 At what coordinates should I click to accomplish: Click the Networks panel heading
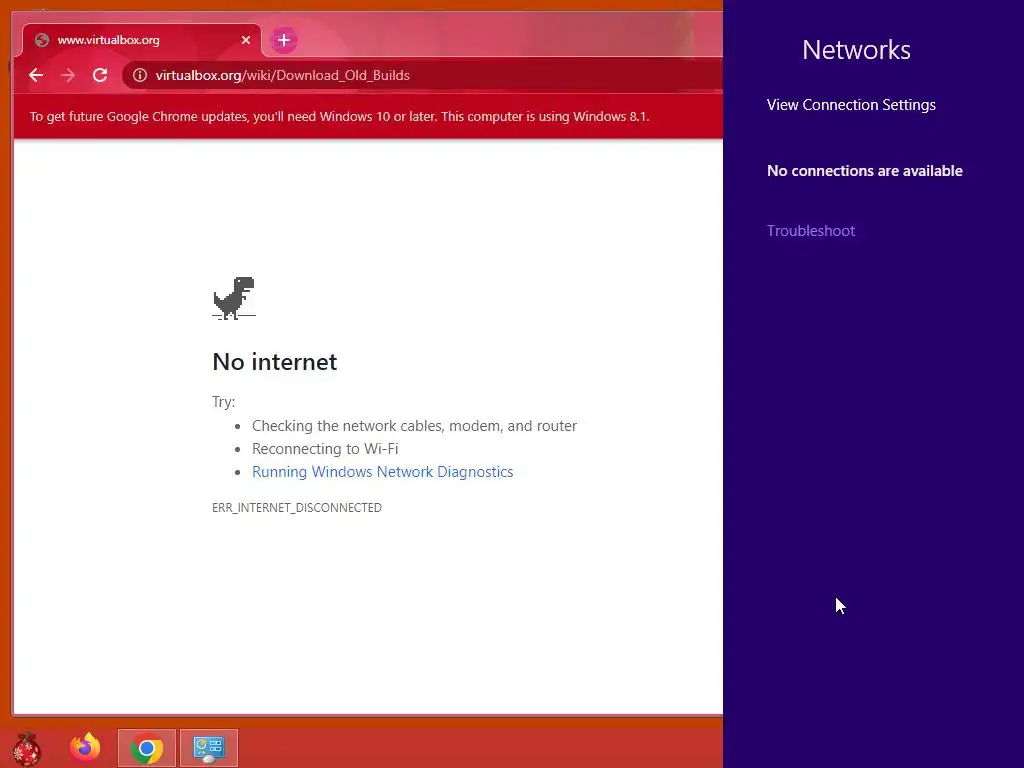pos(856,50)
